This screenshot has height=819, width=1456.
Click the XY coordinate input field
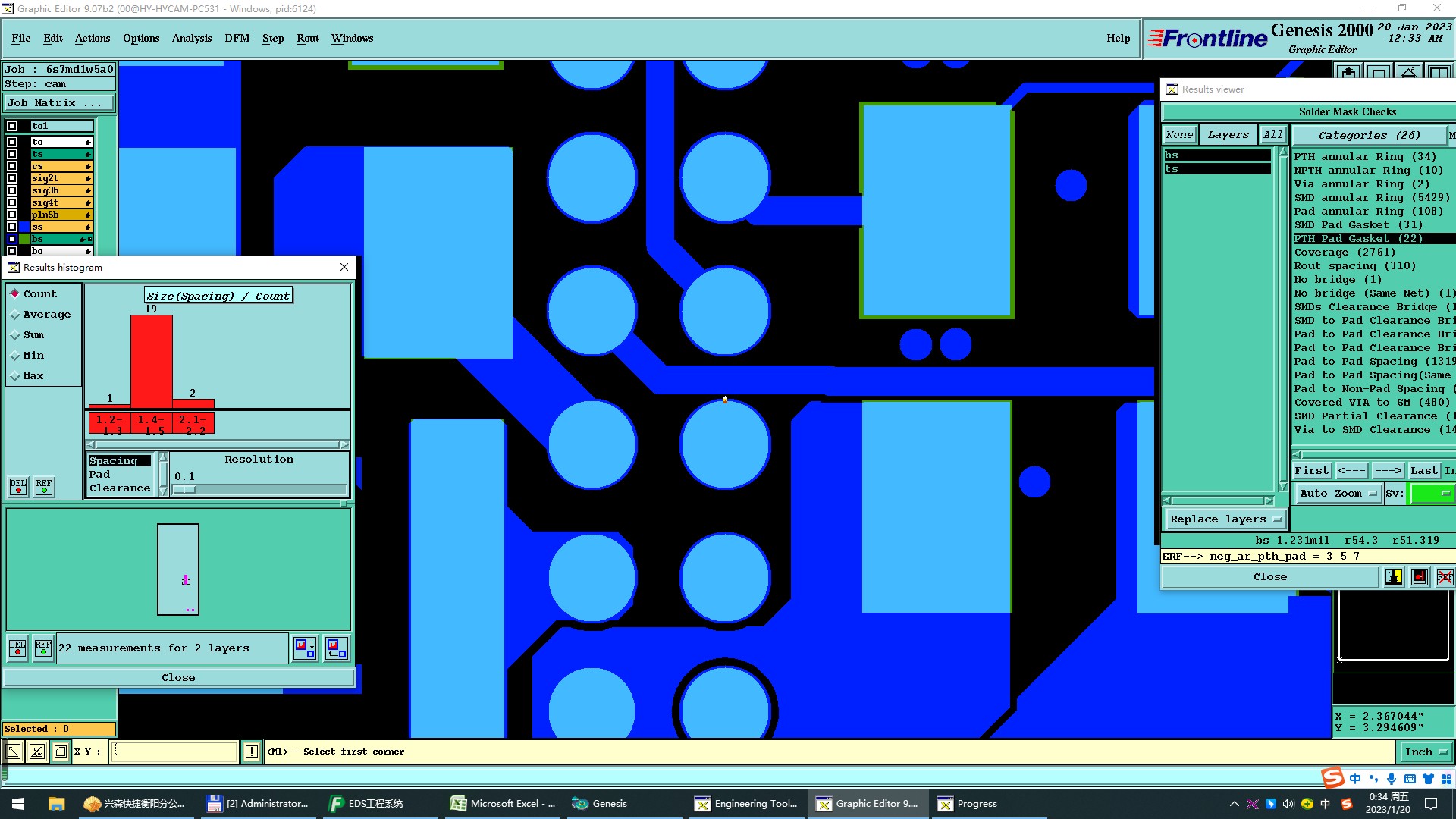174,752
